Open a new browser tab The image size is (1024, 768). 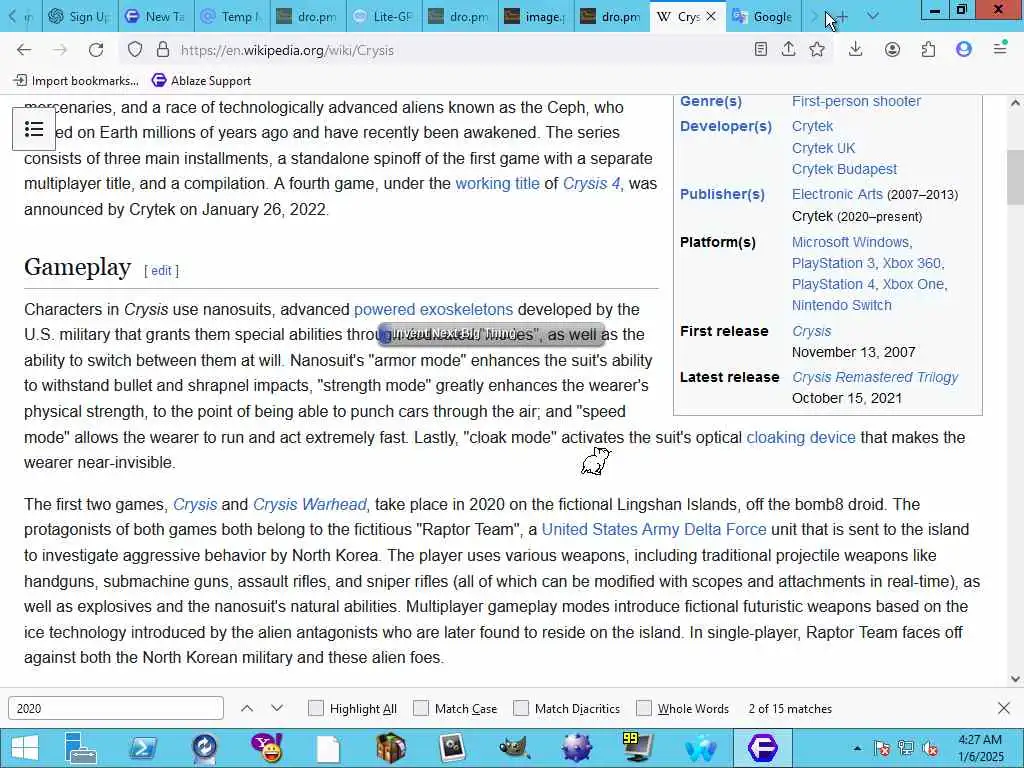(x=842, y=17)
